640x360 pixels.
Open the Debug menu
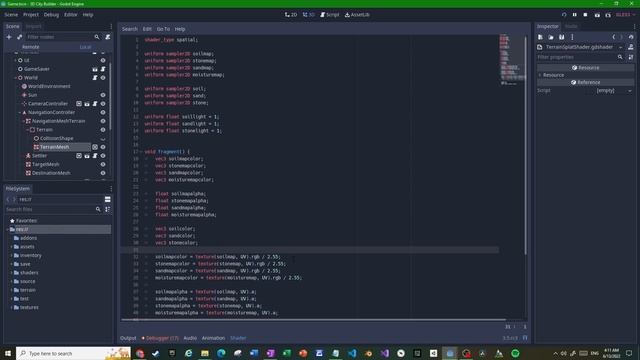pos(51,15)
